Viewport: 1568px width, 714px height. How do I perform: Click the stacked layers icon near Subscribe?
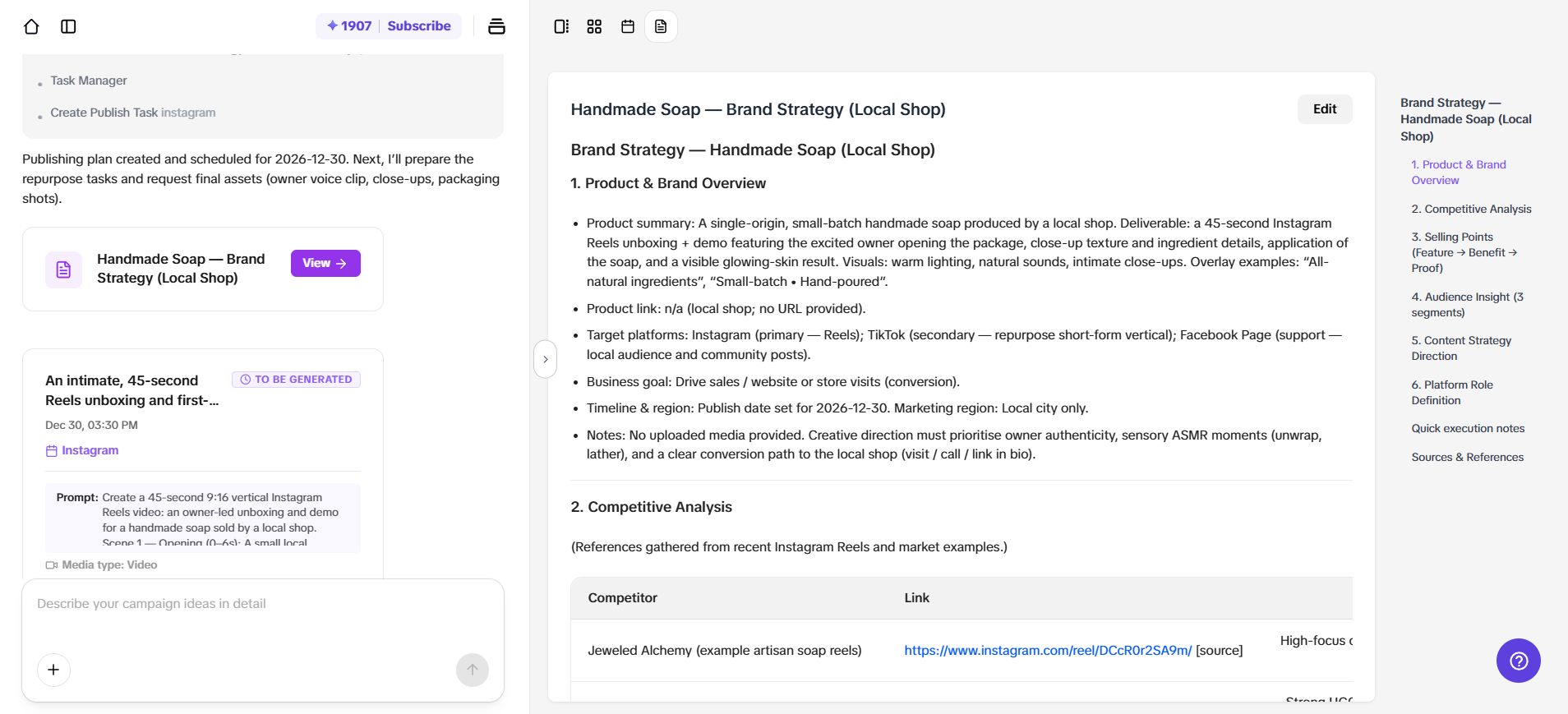click(x=496, y=26)
